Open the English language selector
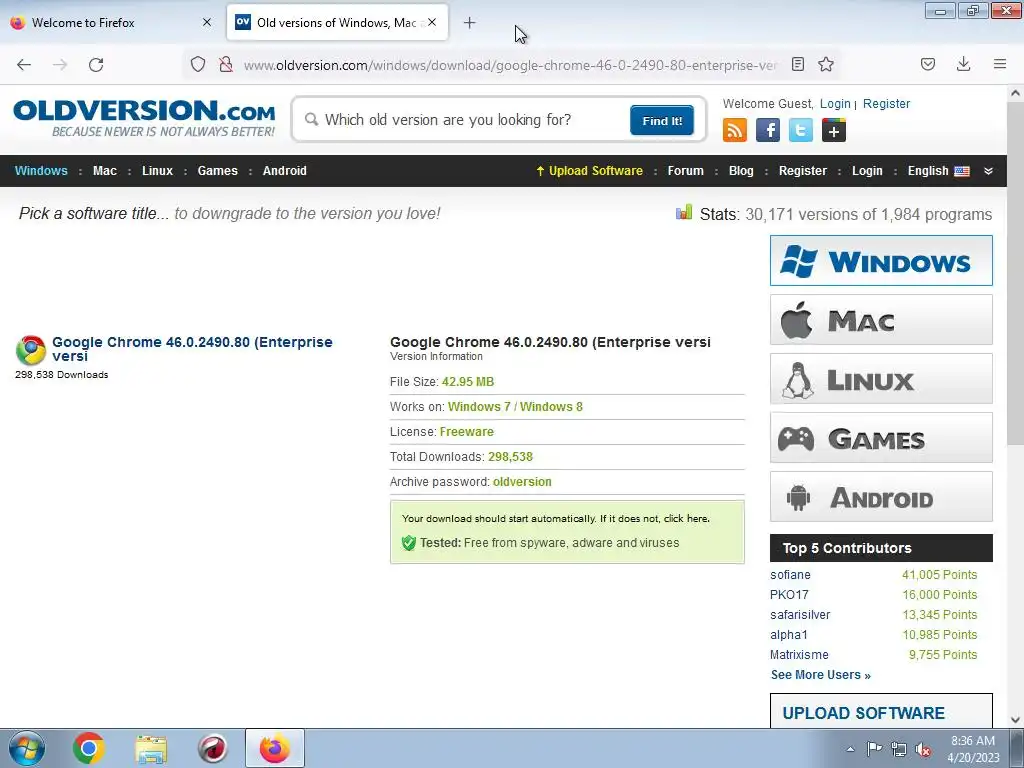 pyautogui.click(x=938, y=171)
